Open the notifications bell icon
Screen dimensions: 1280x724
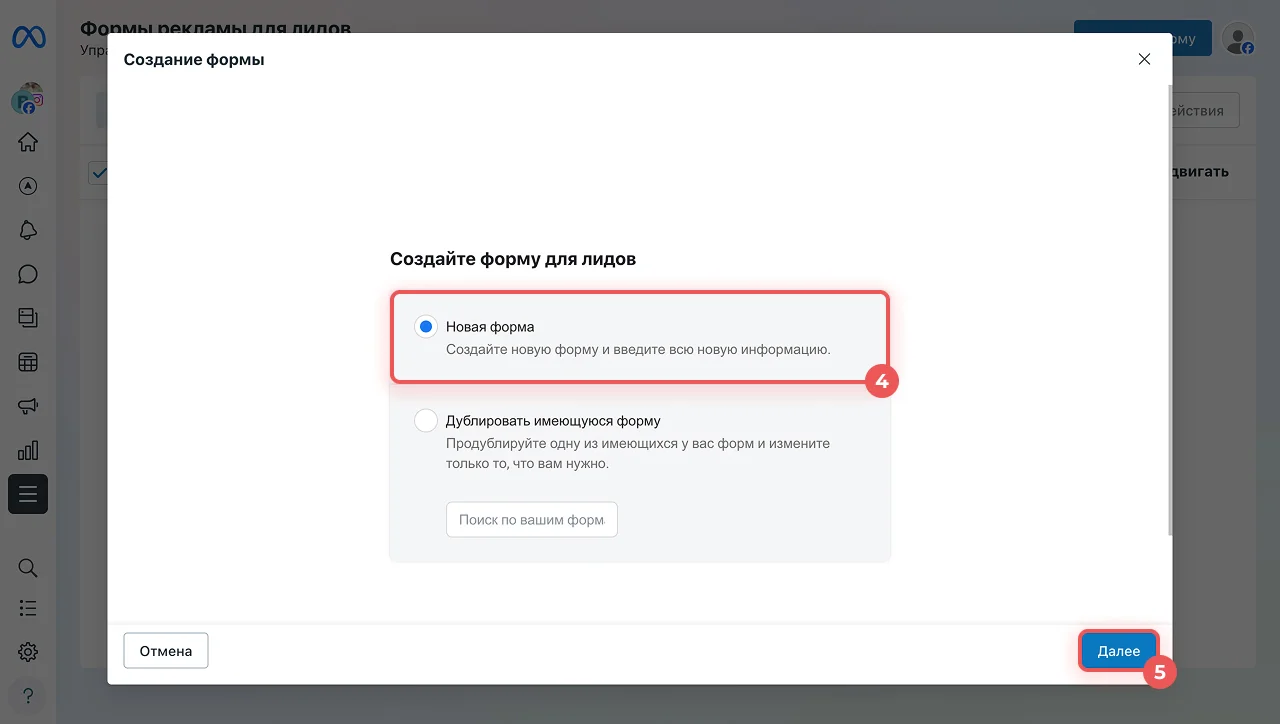pyautogui.click(x=28, y=230)
